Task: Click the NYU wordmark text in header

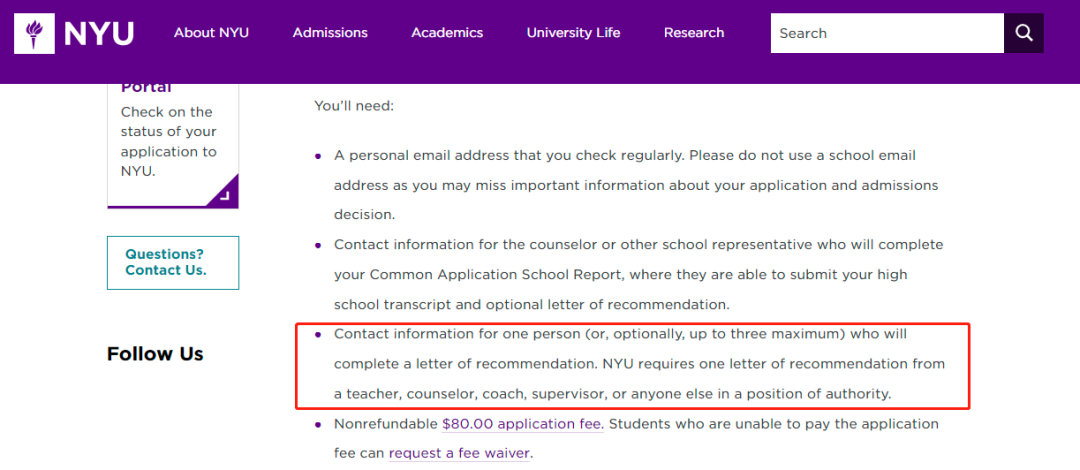Action: 99,33
